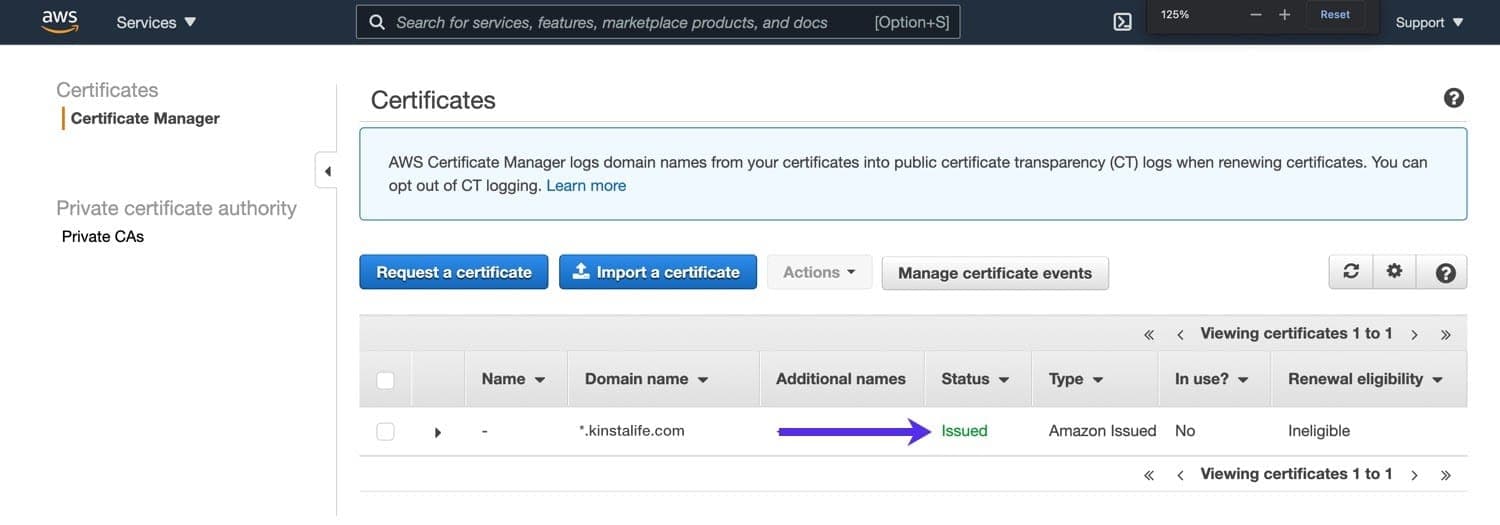Viewport: 1500px width, 525px height.
Task: Follow the Learn more link
Action: coord(586,186)
